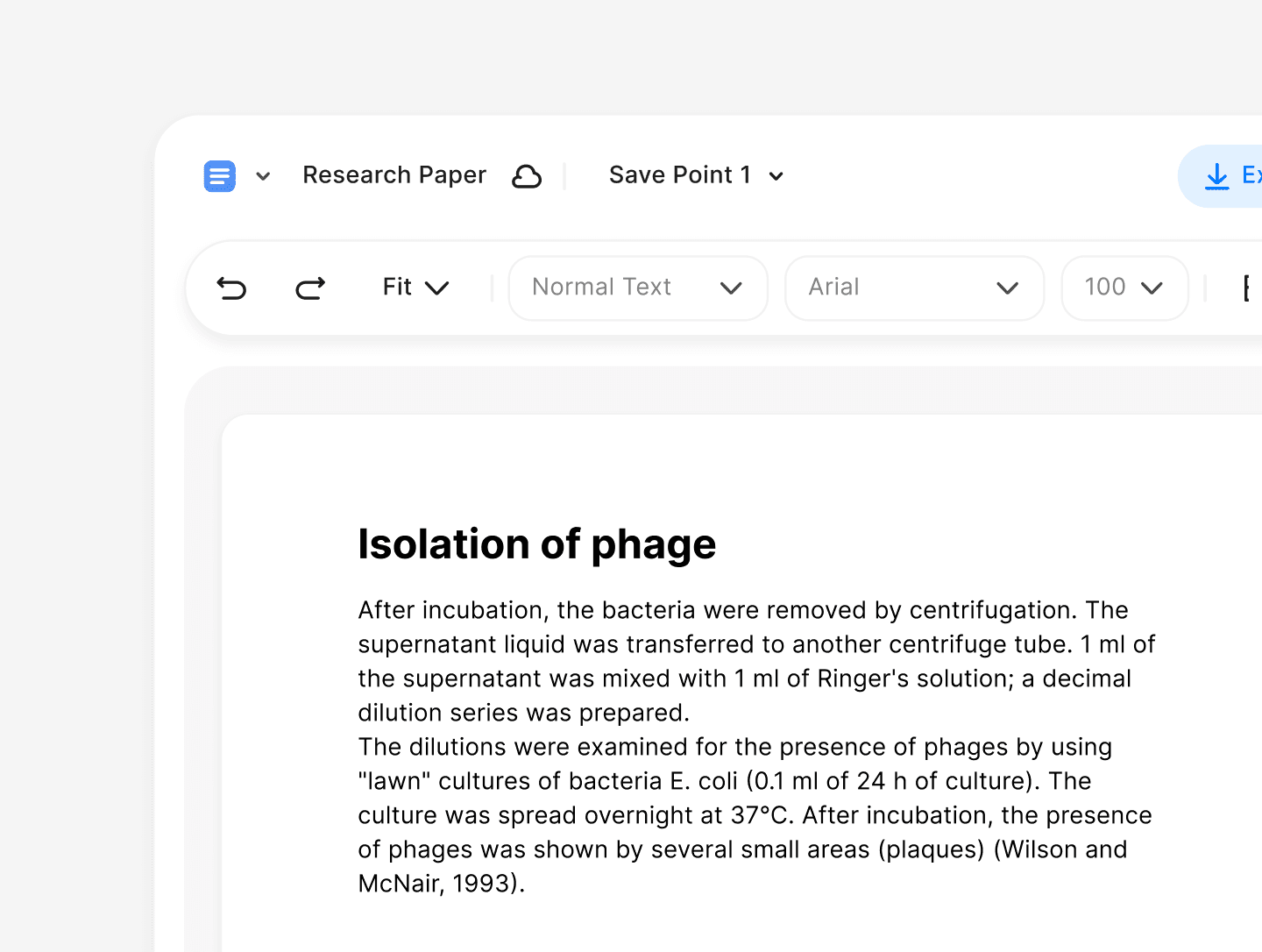Expand the chevron beside the app logo
Viewport: 1262px width, 952px height.
(x=263, y=176)
